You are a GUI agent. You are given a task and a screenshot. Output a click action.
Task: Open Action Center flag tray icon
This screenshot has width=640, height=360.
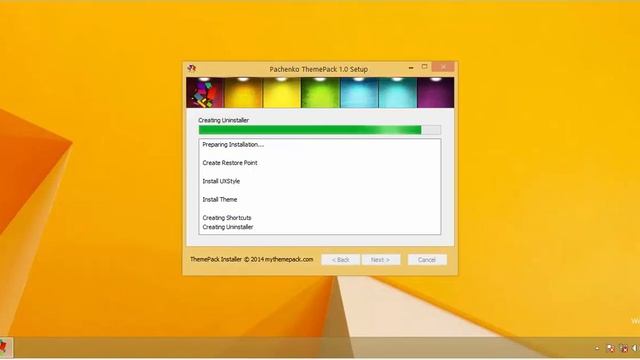pos(611,348)
